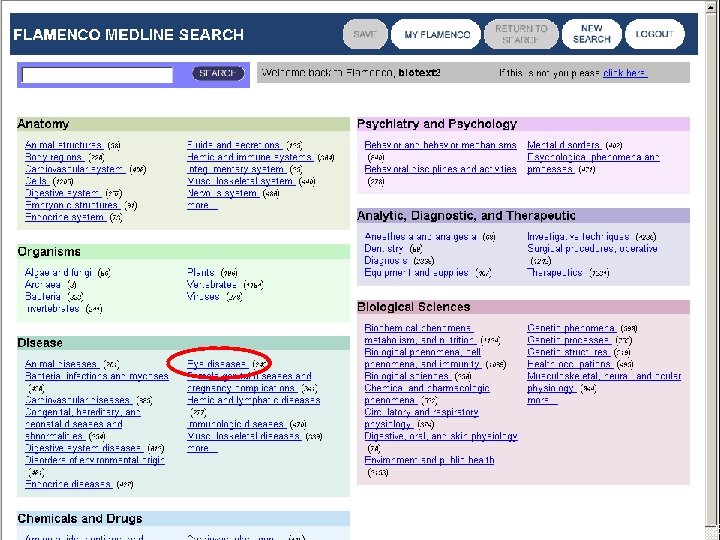Open Genetic processes category
The height and width of the screenshot is (540, 720).
coord(569,340)
